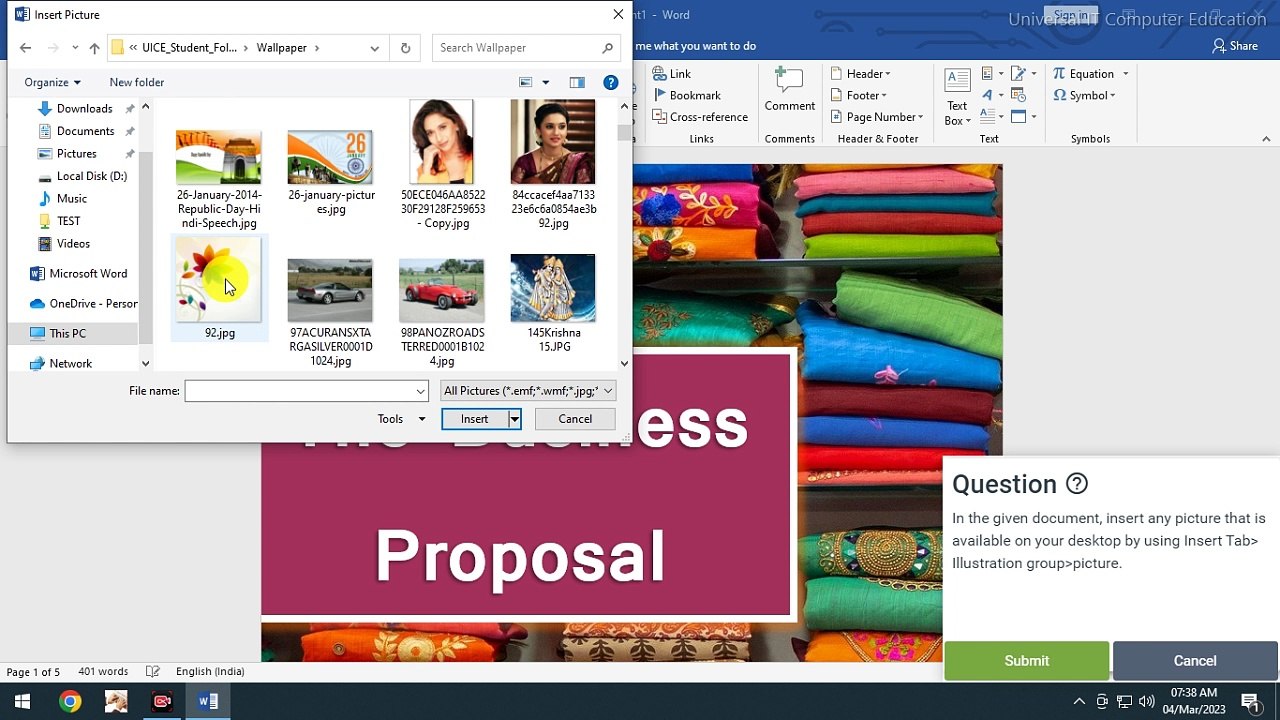The width and height of the screenshot is (1280, 720).
Task: Open the dialog Help question mark icon
Action: pos(610,82)
